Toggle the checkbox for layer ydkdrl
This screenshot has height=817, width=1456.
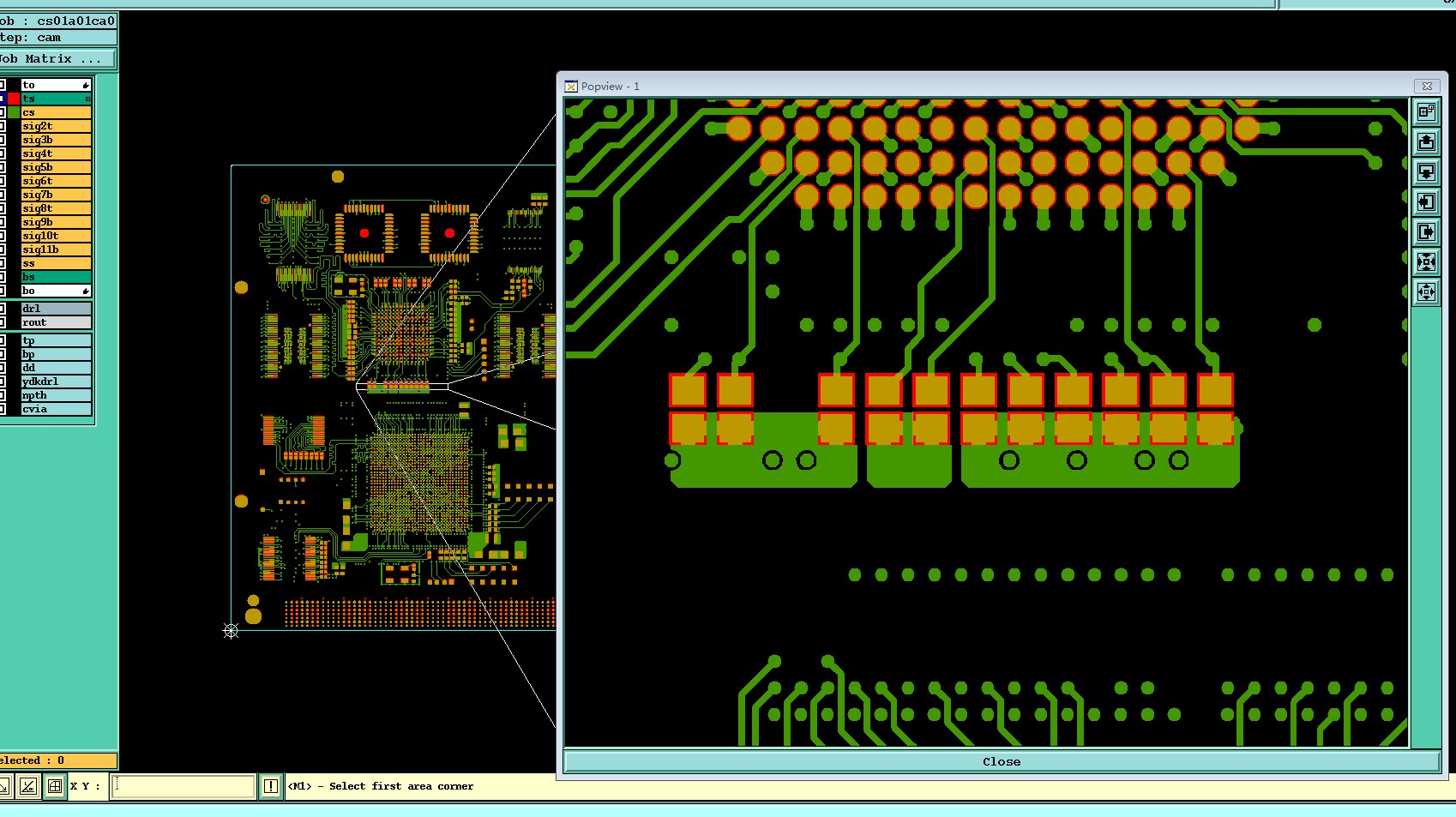(x=3, y=381)
